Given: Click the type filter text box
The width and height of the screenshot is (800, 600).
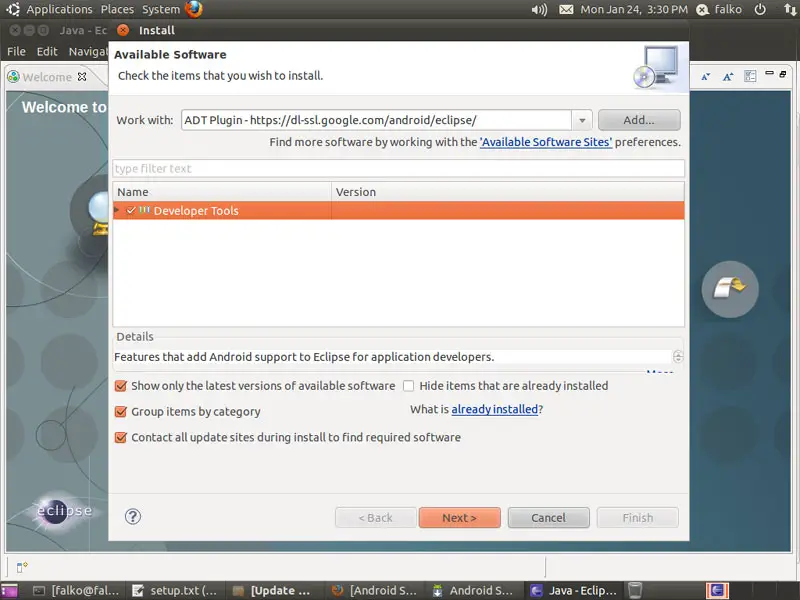Looking at the screenshot, I should click(x=398, y=168).
